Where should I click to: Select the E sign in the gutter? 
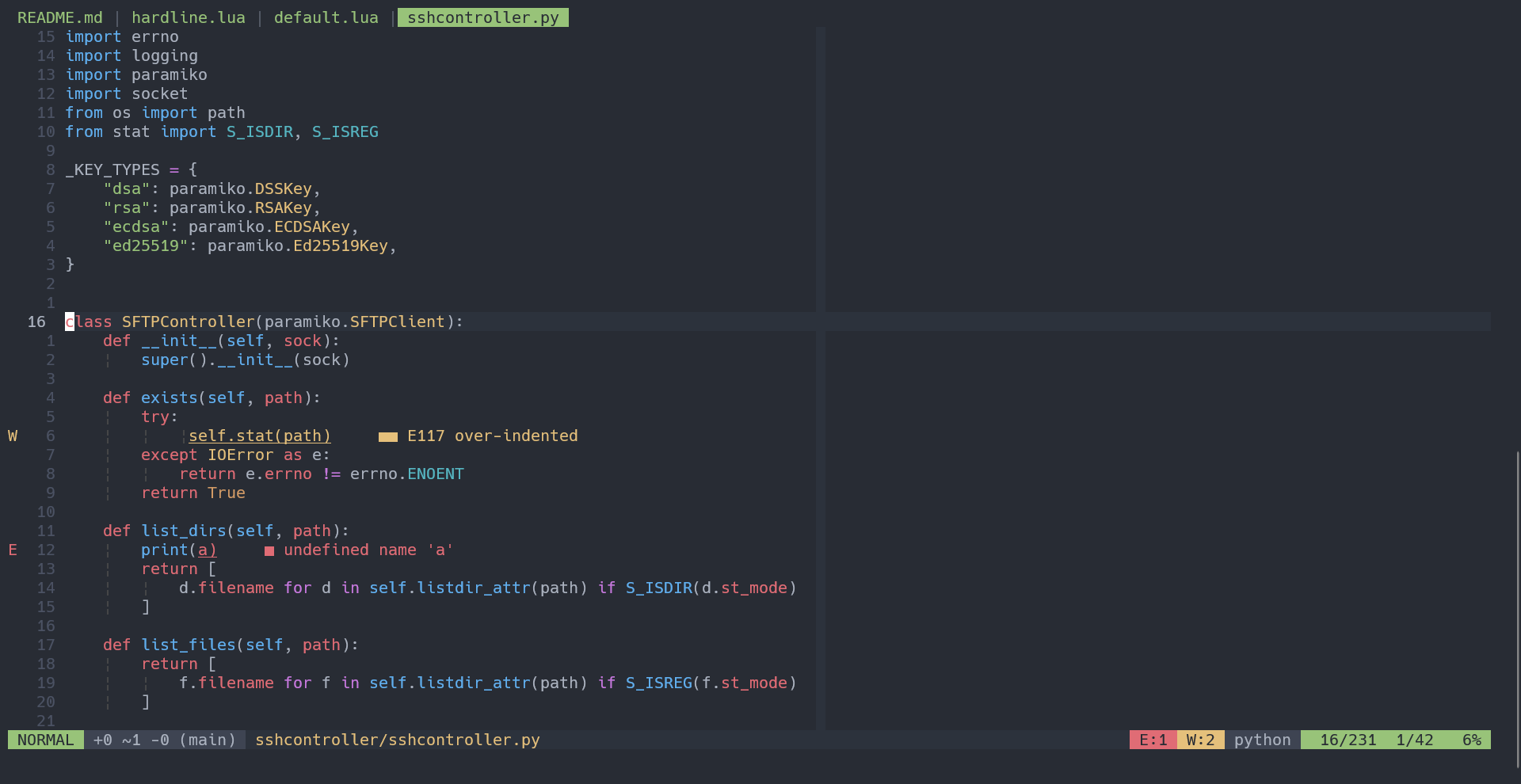click(12, 550)
